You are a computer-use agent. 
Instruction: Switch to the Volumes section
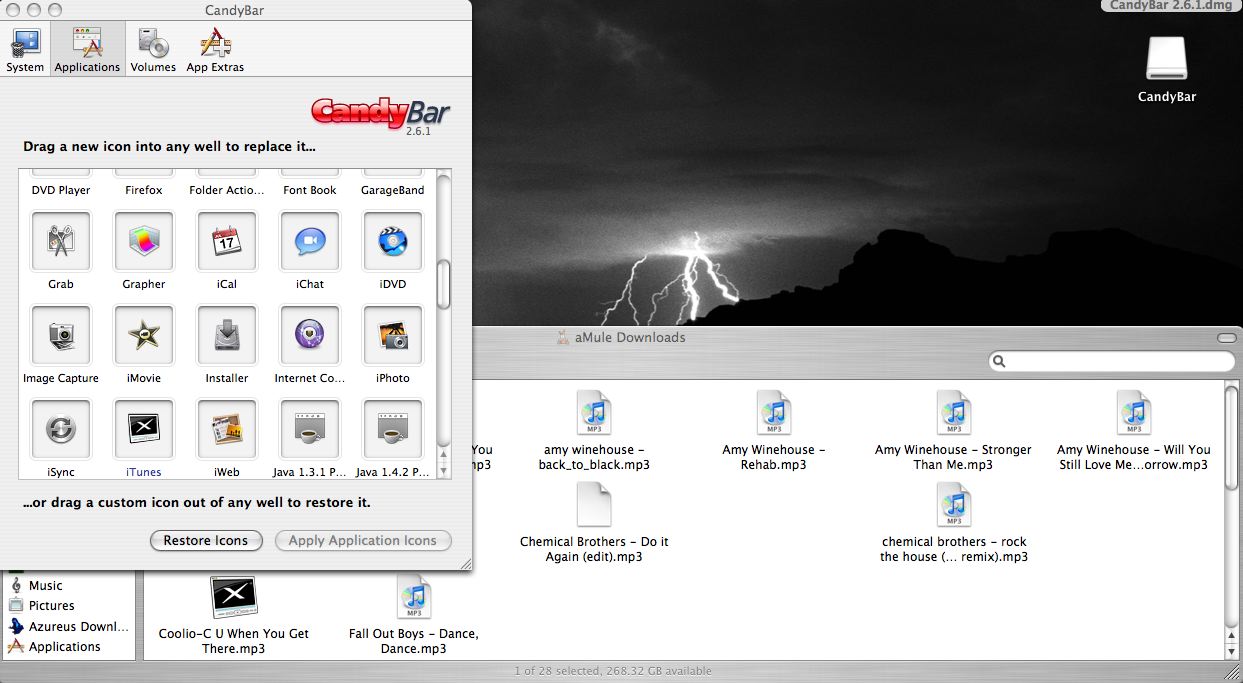point(153,50)
